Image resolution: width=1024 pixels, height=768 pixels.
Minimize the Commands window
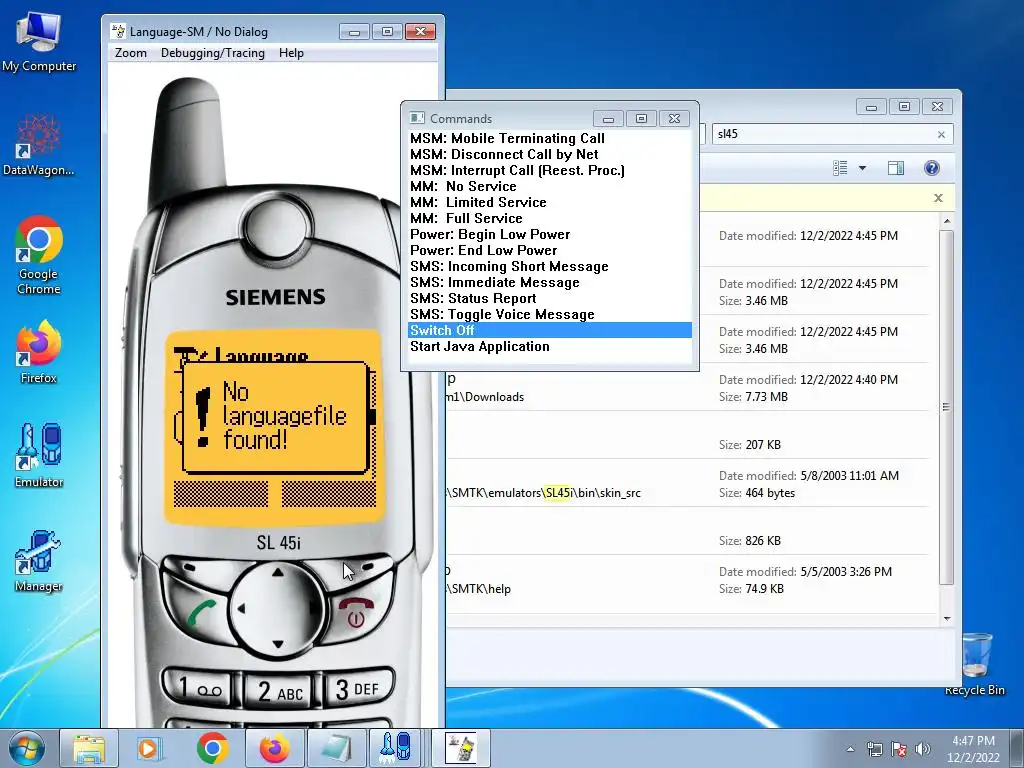click(x=609, y=119)
